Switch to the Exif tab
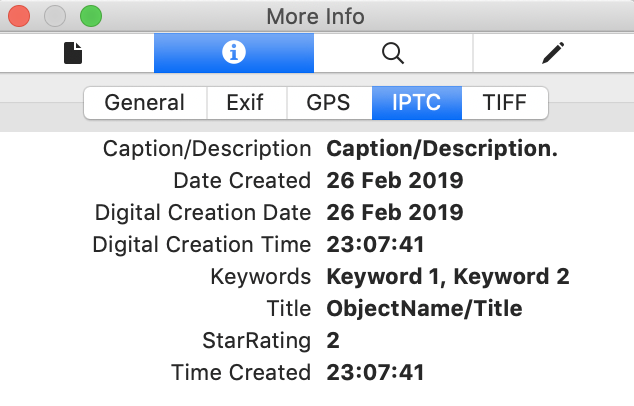The height and width of the screenshot is (406, 634). [246, 102]
